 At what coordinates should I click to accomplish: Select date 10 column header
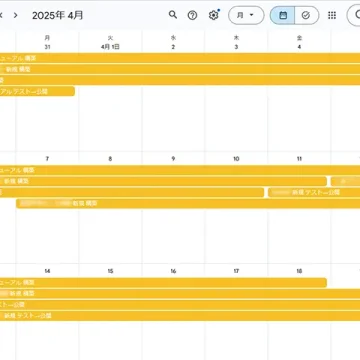click(236, 159)
